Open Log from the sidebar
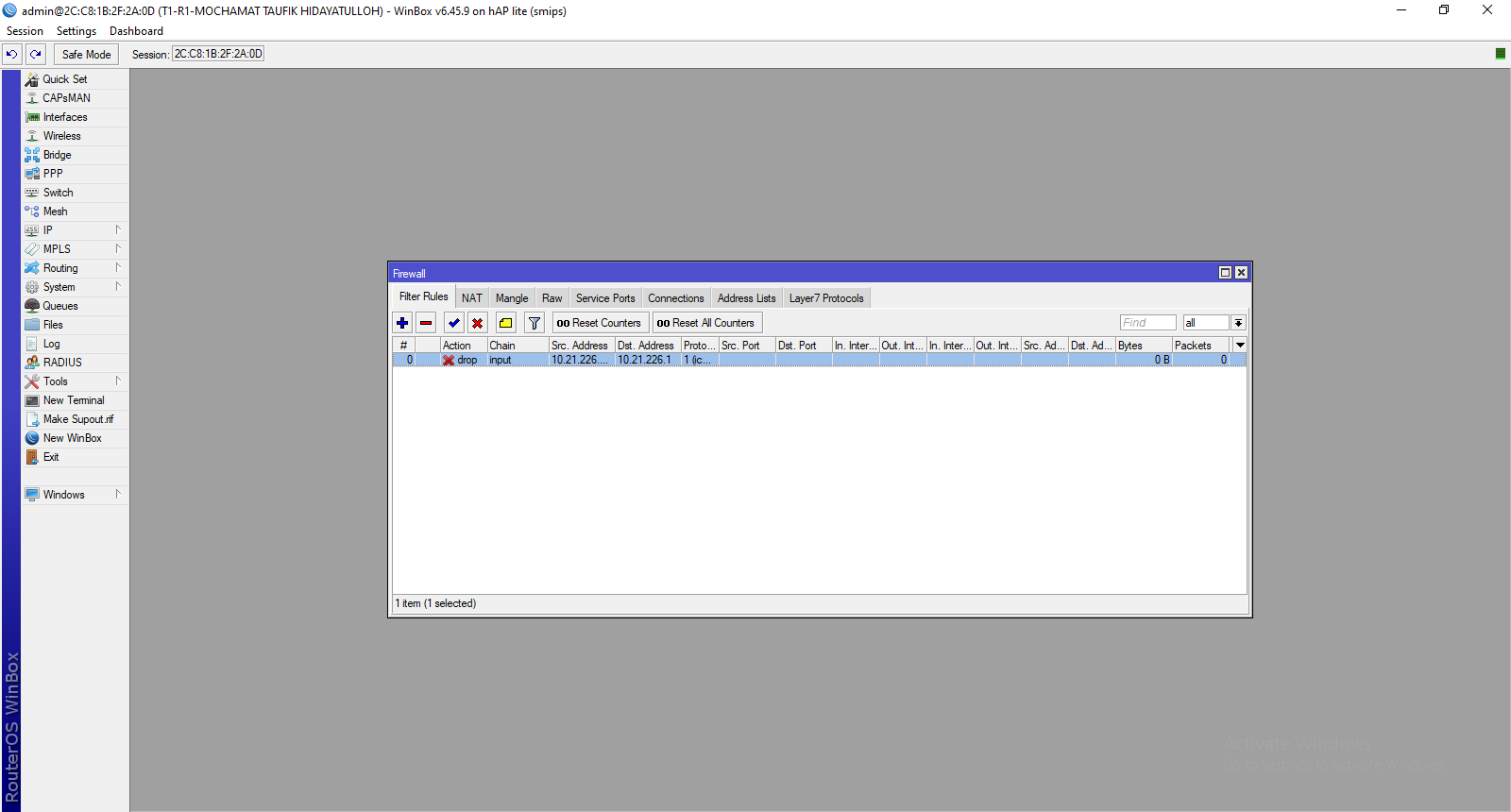 (76, 344)
